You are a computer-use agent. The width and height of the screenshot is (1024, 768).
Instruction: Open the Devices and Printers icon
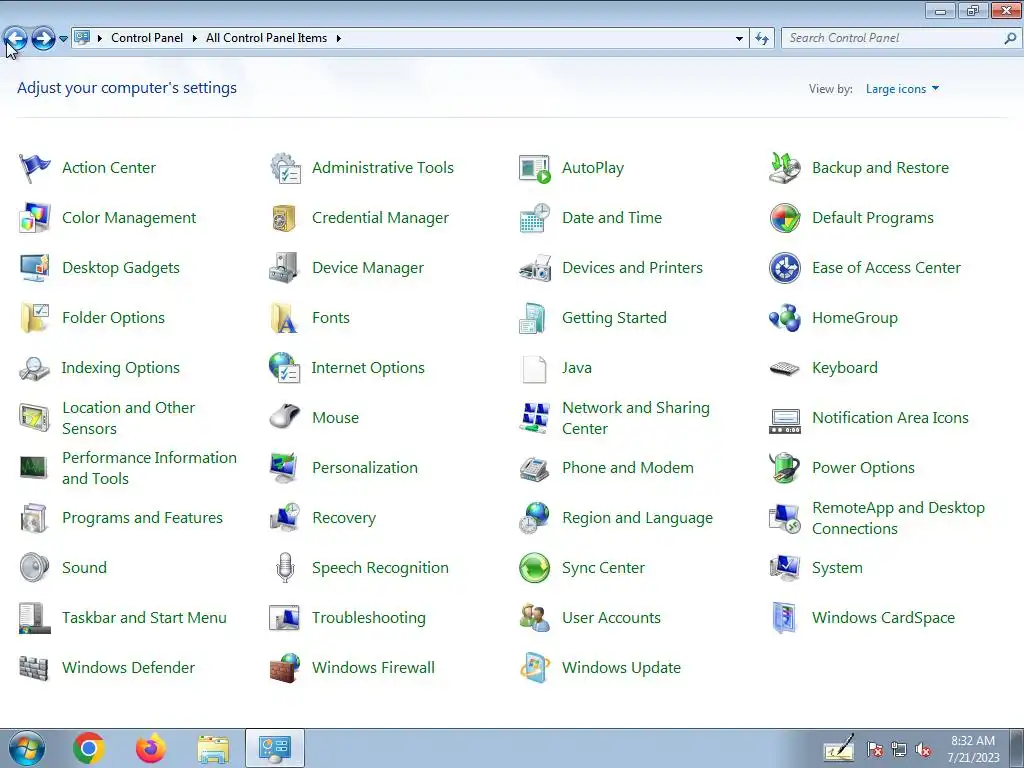534,268
